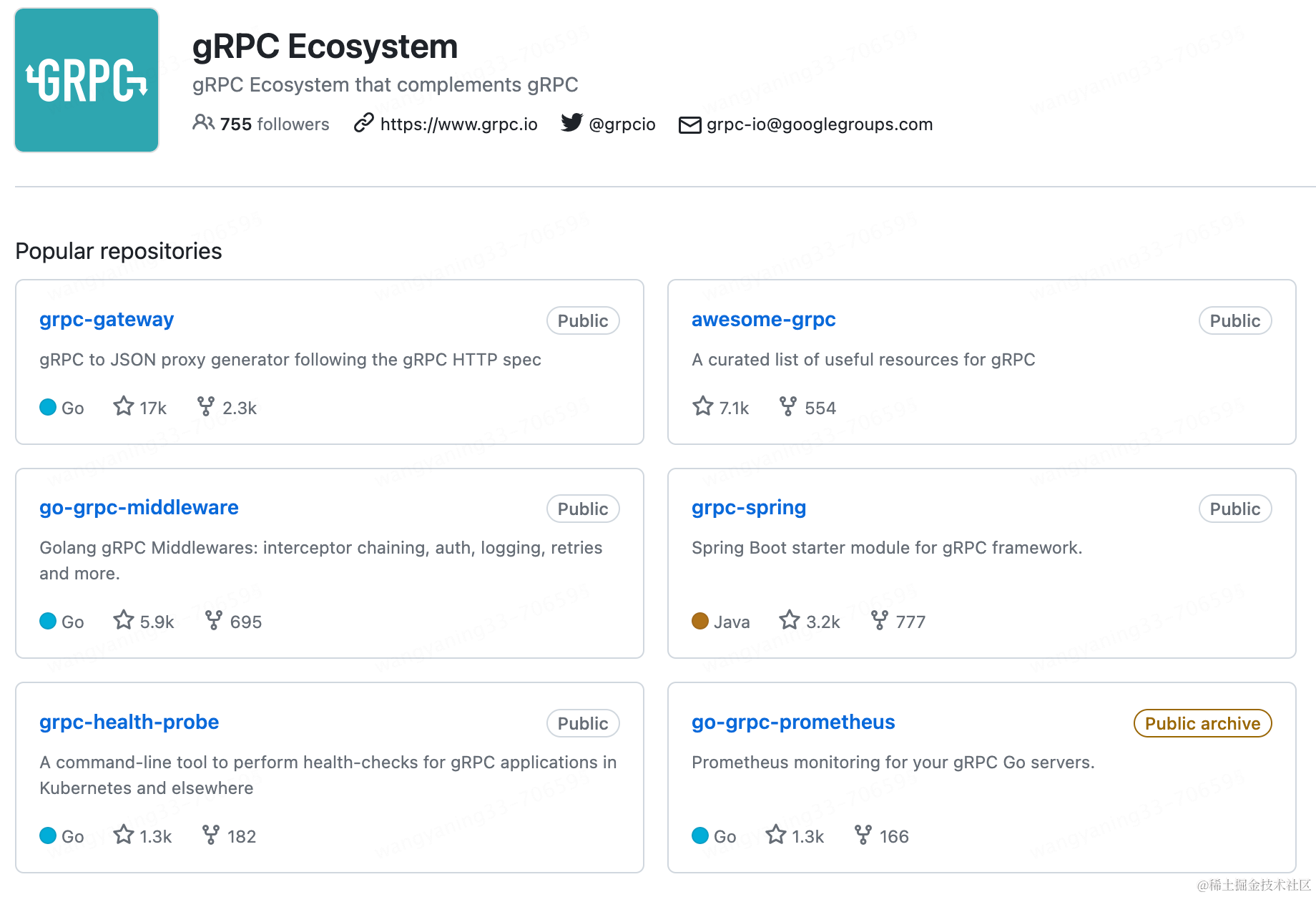Click the mail envelope icon
Image resolution: width=1316 pixels, height=897 pixels.
coord(689,125)
